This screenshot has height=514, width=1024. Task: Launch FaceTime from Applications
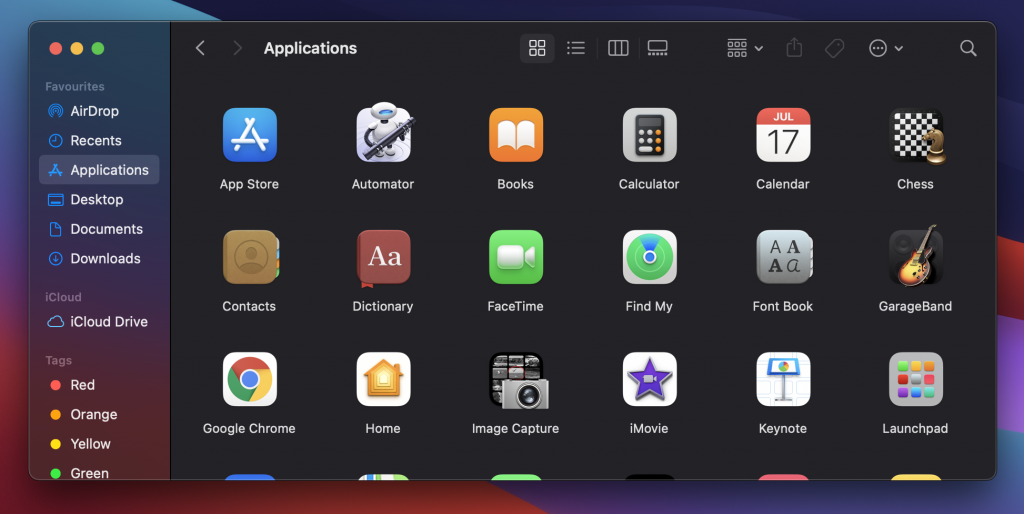tap(516, 257)
